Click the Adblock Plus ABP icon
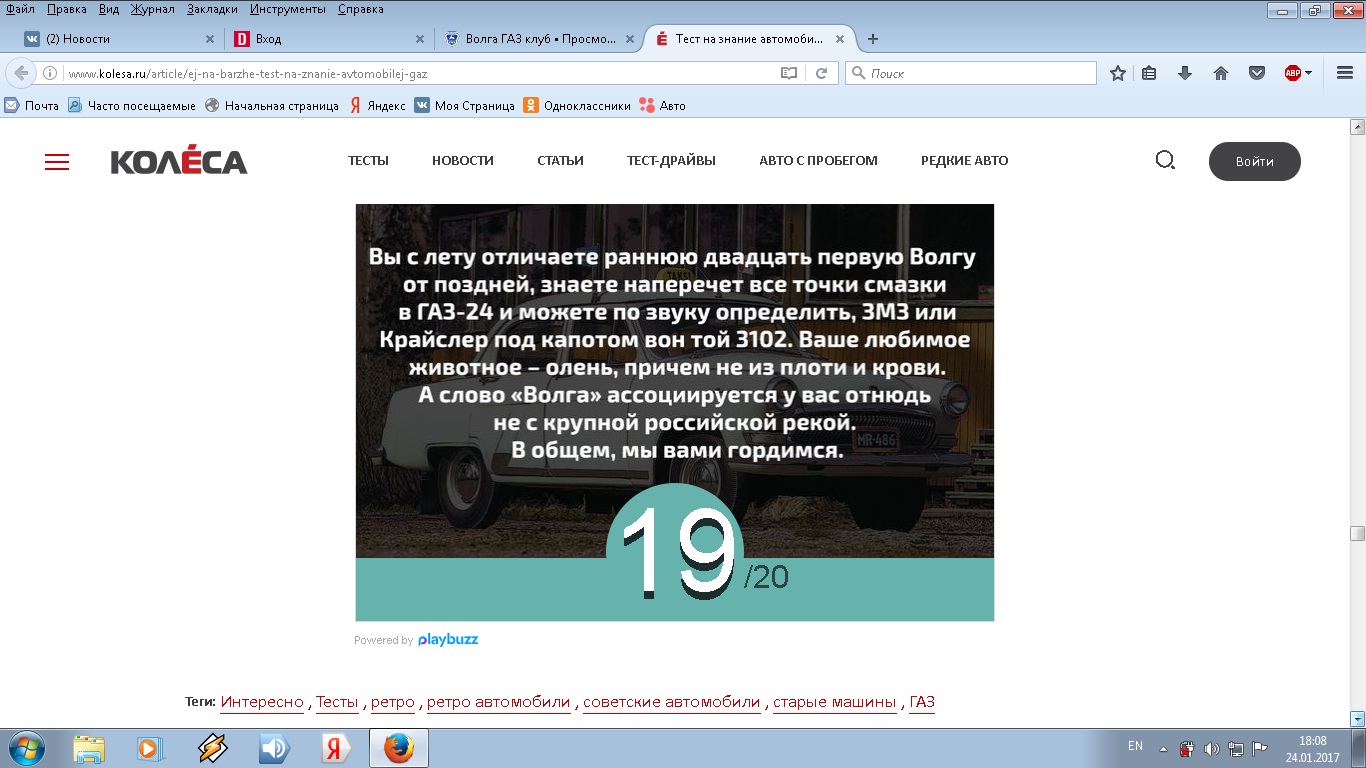Viewport: 1366px width, 768px height. 1293,73
